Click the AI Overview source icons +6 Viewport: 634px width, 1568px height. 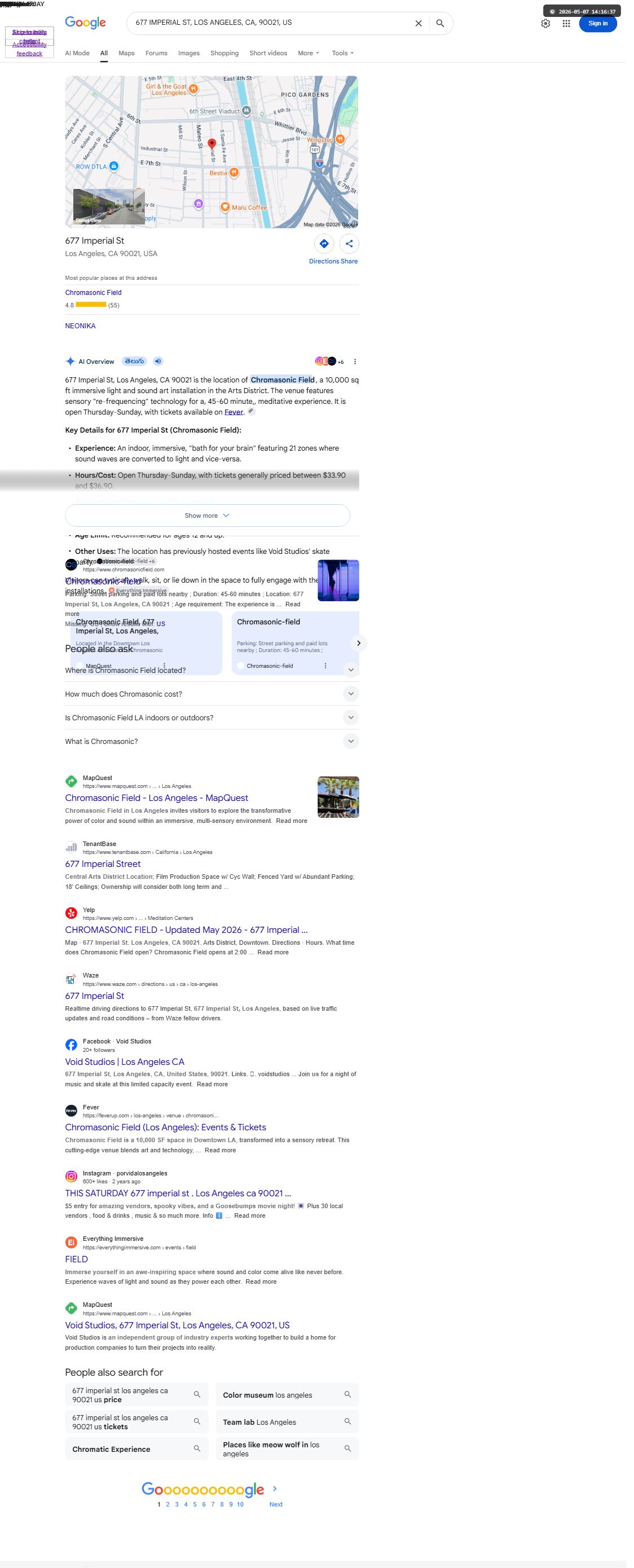[x=329, y=362]
